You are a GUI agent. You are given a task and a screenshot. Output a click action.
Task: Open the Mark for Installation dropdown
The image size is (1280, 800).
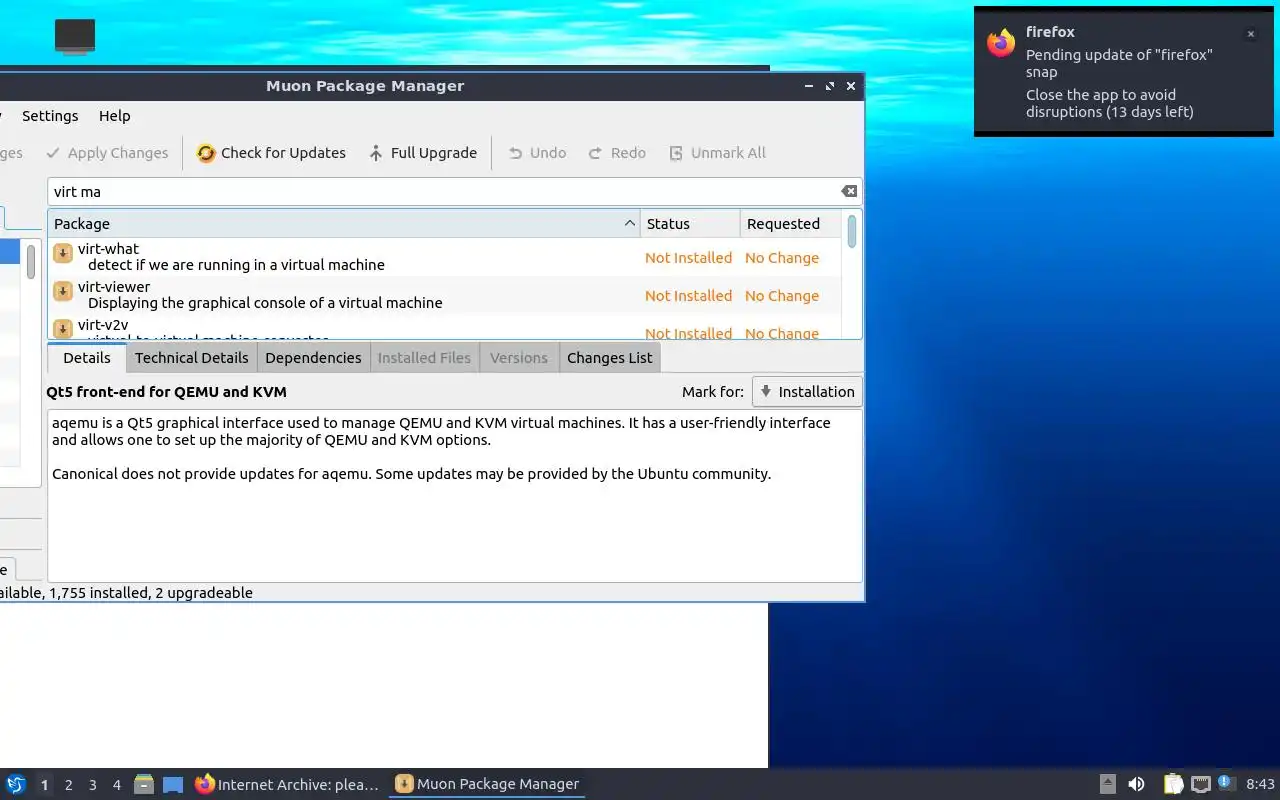807,392
